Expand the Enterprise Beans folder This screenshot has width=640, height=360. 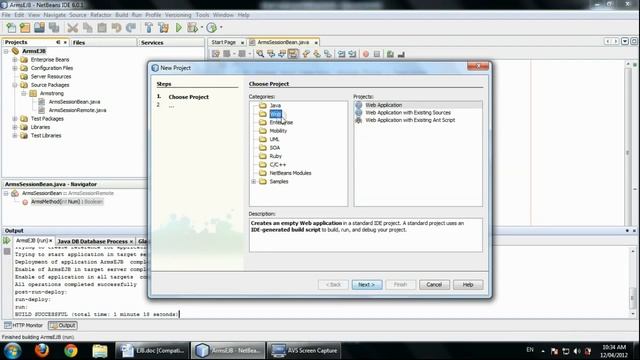click(x=15, y=60)
